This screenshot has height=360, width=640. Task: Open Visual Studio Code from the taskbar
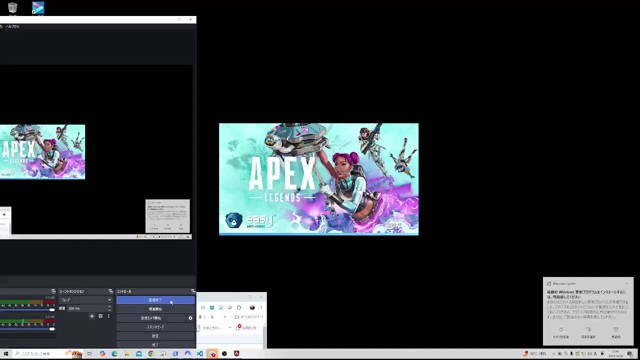(200, 354)
